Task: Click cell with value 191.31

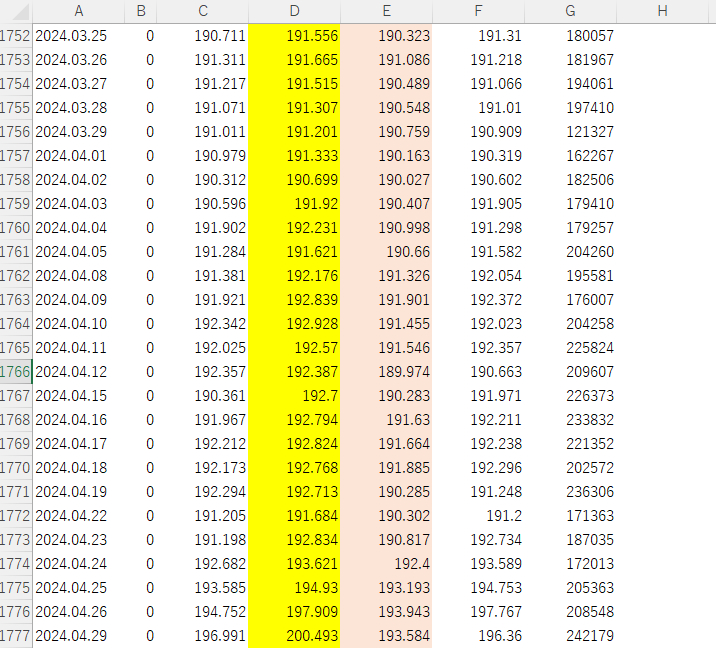Action: click(x=478, y=36)
